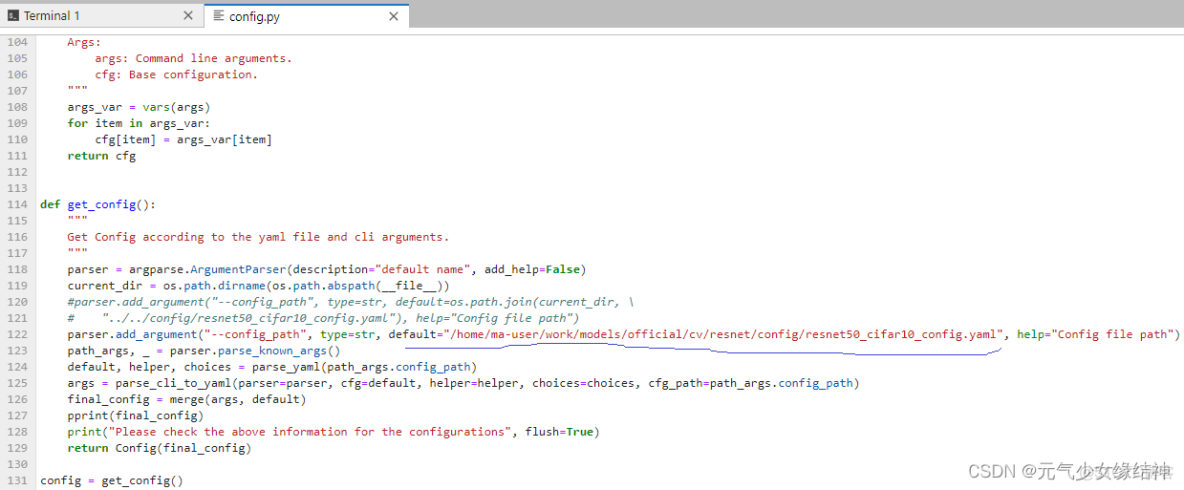Screen dimensions: 1184x490
Task: Click 'for item in args_var:' line
Action: [x=139, y=123]
